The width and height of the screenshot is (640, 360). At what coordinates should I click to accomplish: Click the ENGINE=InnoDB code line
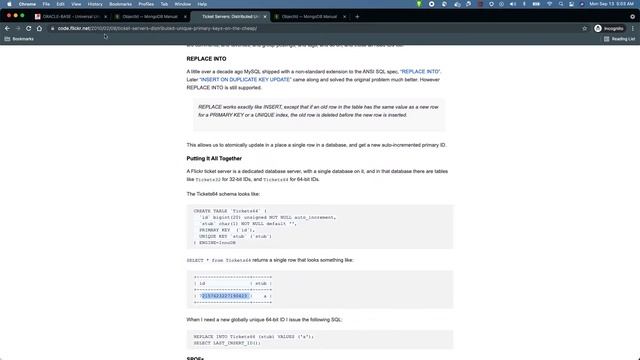(x=215, y=242)
